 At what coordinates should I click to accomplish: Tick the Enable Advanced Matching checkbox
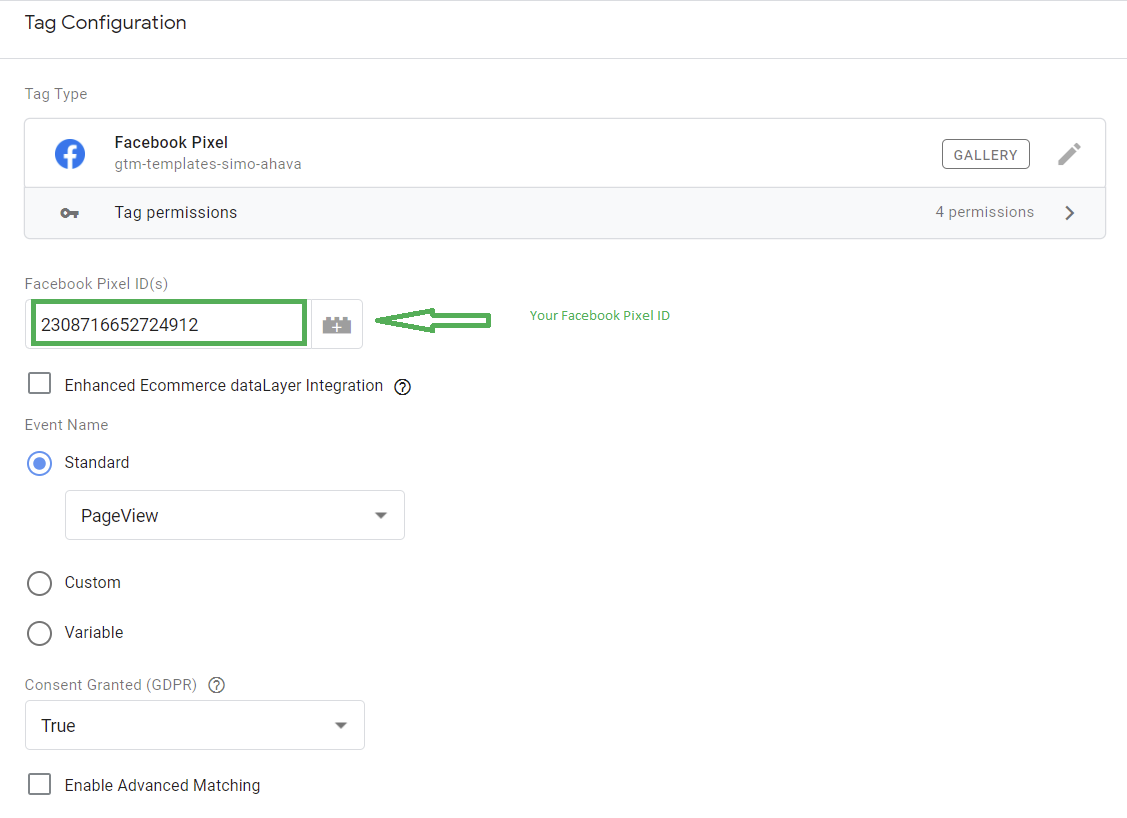40,784
